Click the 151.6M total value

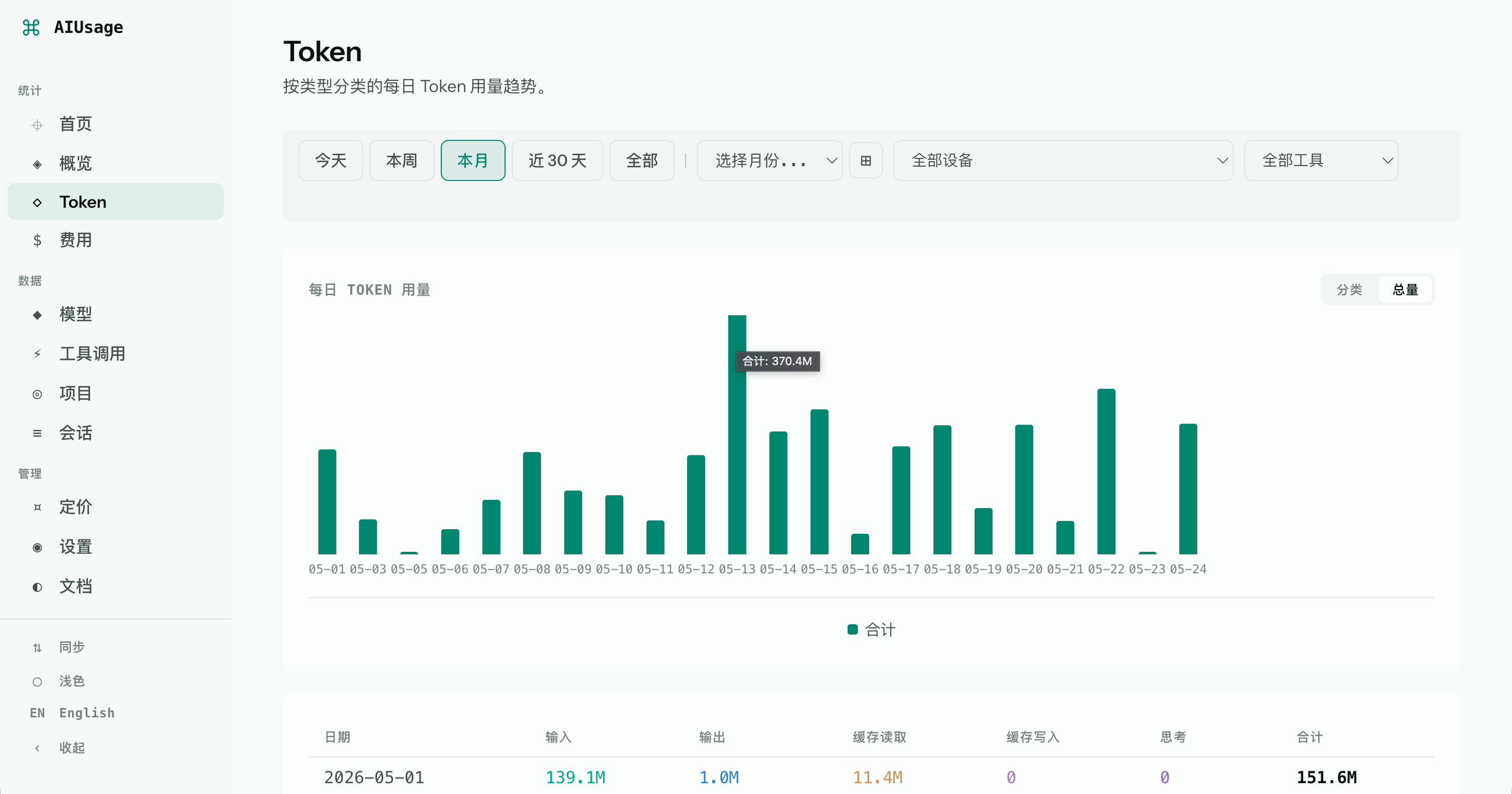tap(1326, 778)
